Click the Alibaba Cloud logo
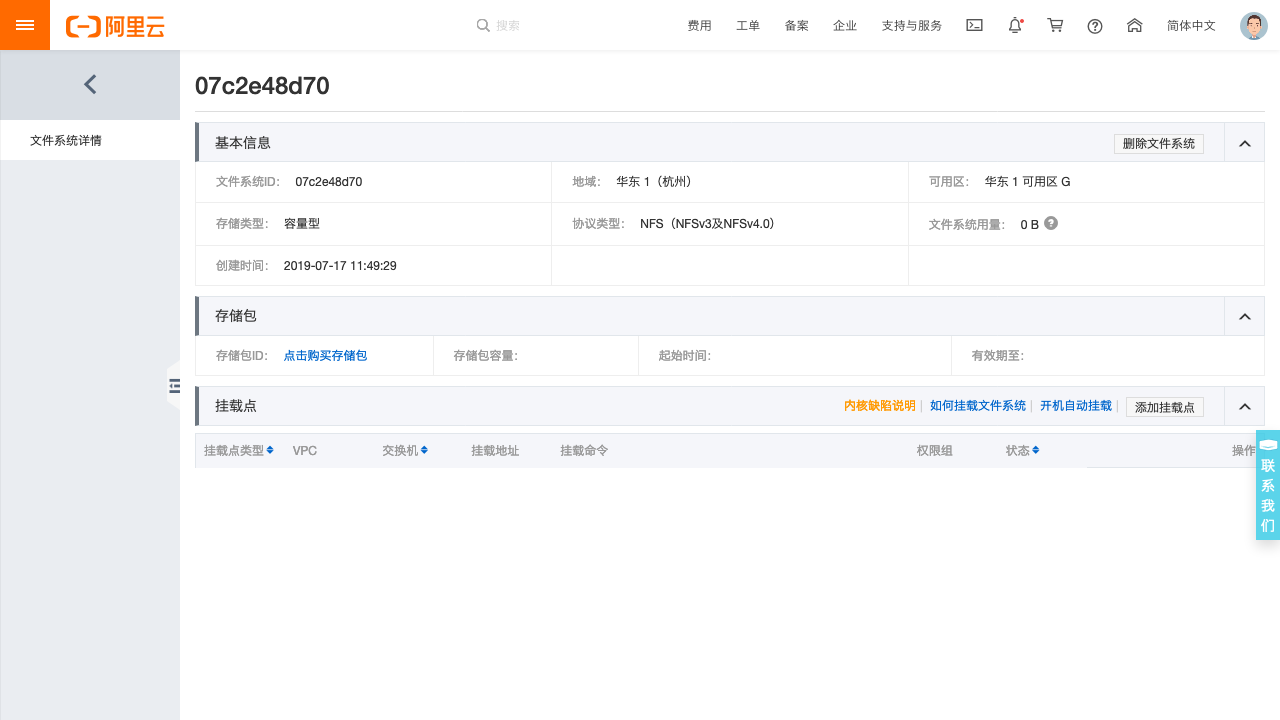Screen dimensions: 1280x720 tap(115, 27)
